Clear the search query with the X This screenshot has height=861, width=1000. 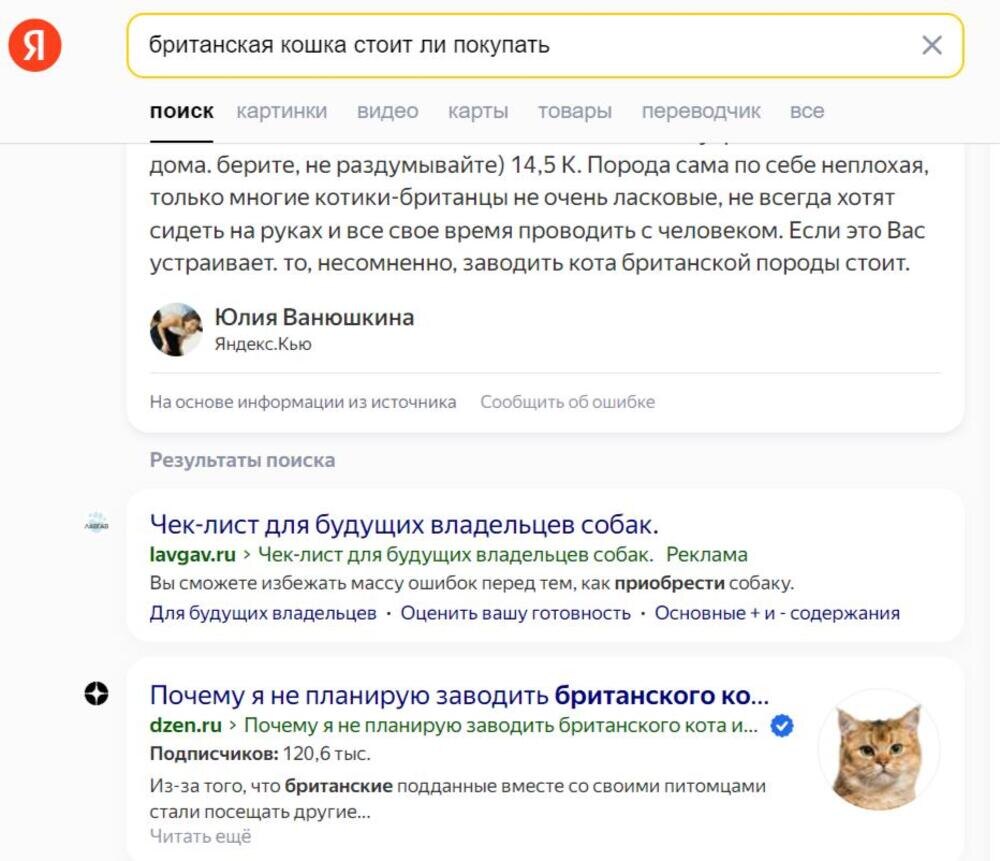932,45
